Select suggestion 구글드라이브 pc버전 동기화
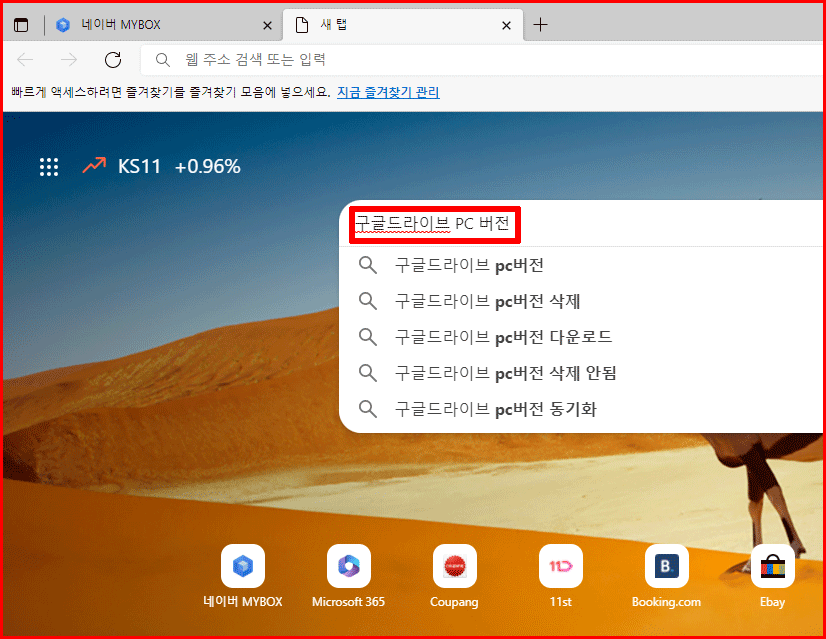 coord(581,409)
